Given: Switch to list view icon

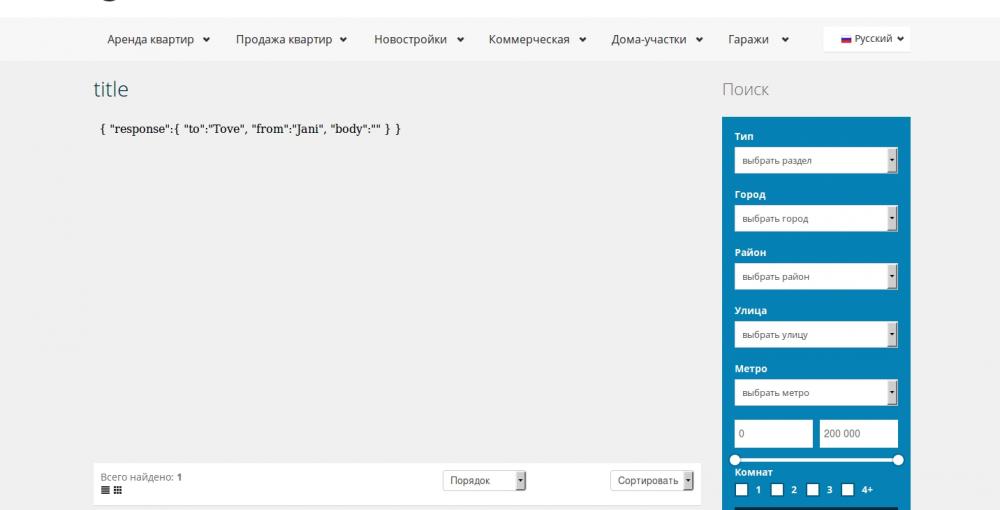Looking at the screenshot, I should [106, 490].
